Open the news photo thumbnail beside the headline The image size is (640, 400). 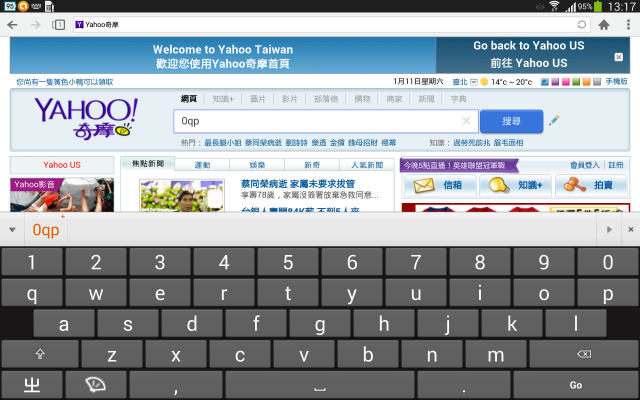(182, 196)
